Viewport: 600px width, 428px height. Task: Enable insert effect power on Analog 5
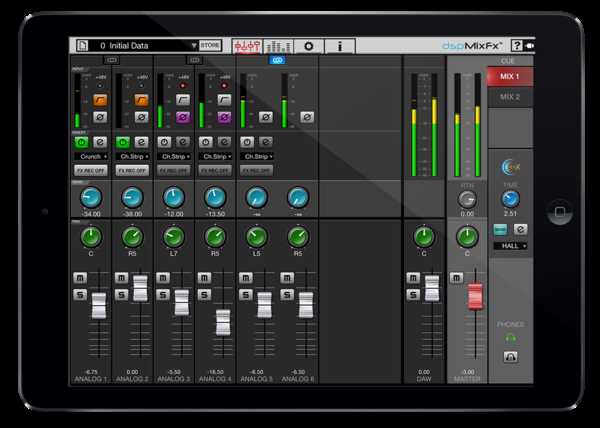click(x=247, y=142)
